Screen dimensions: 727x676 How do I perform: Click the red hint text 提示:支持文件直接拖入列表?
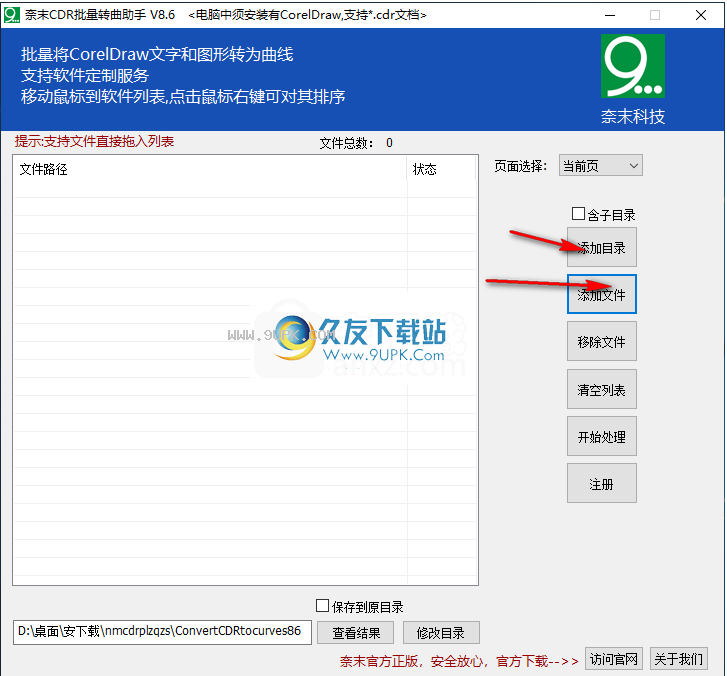[x=94, y=141]
